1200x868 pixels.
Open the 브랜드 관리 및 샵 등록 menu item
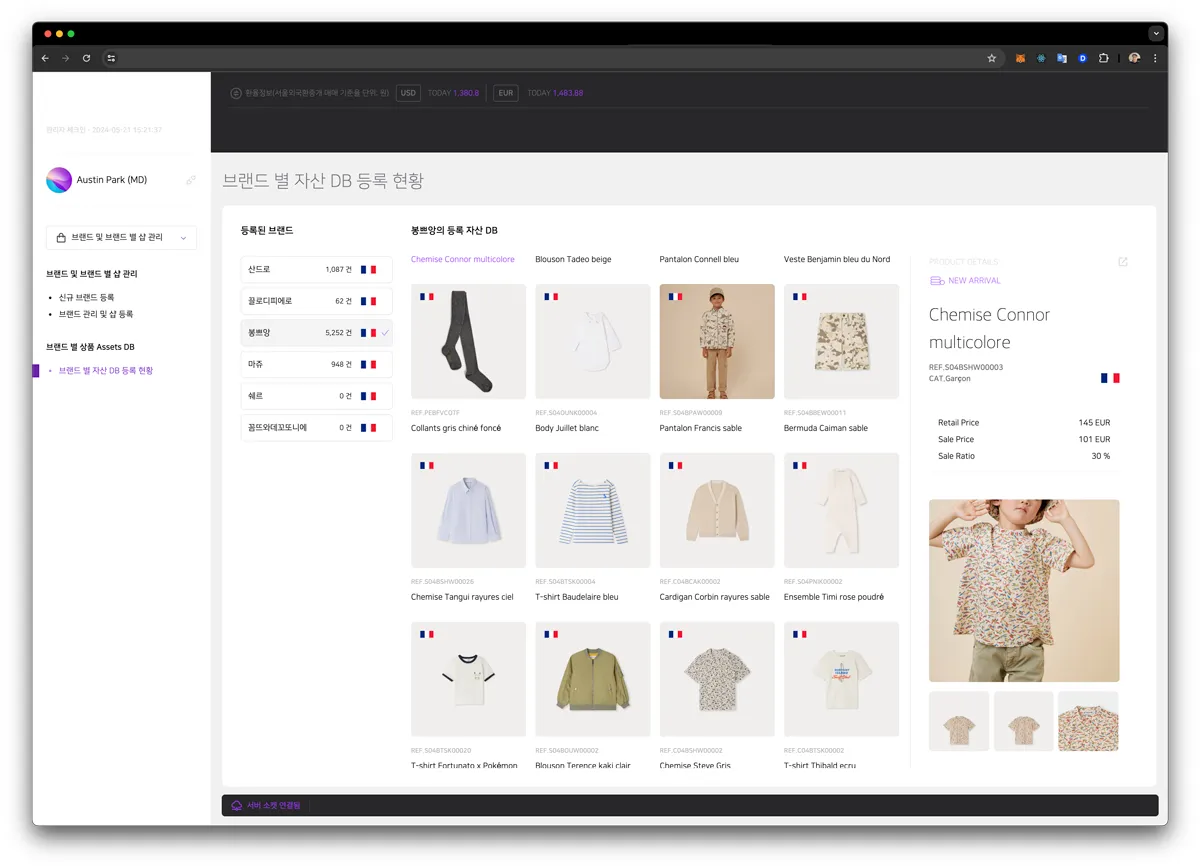(96, 314)
